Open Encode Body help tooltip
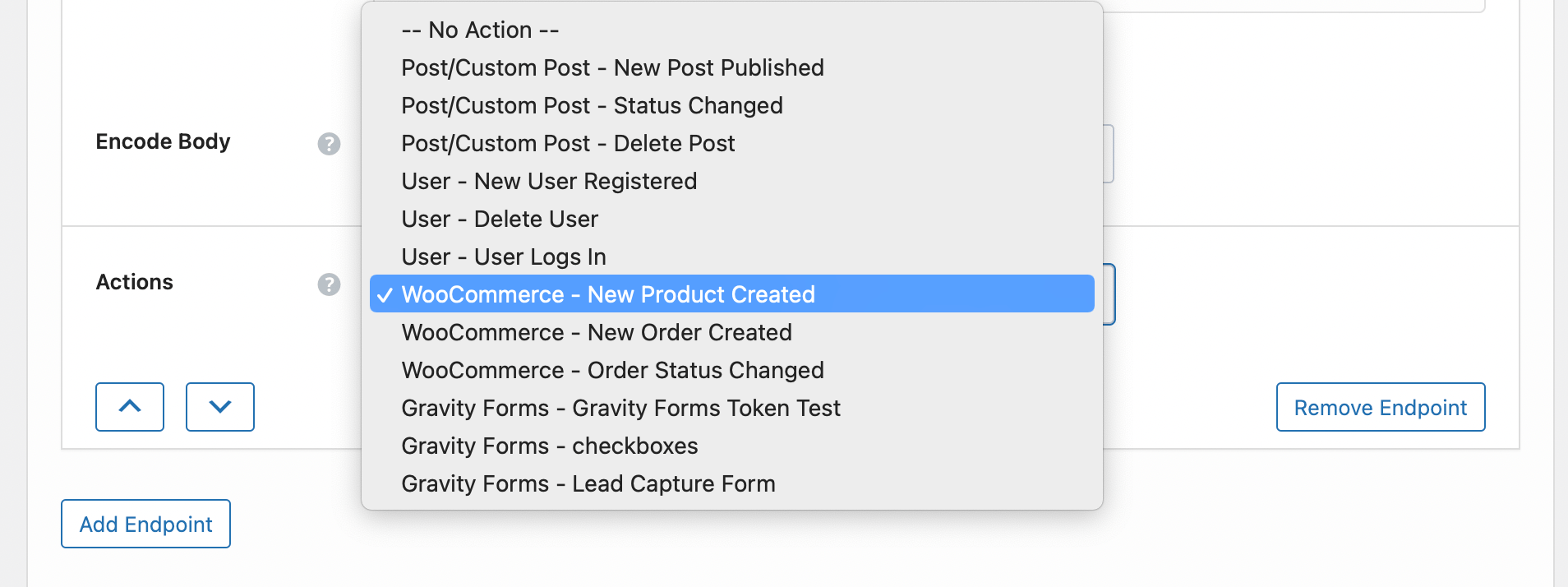Image resolution: width=1568 pixels, height=587 pixels. [329, 143]
